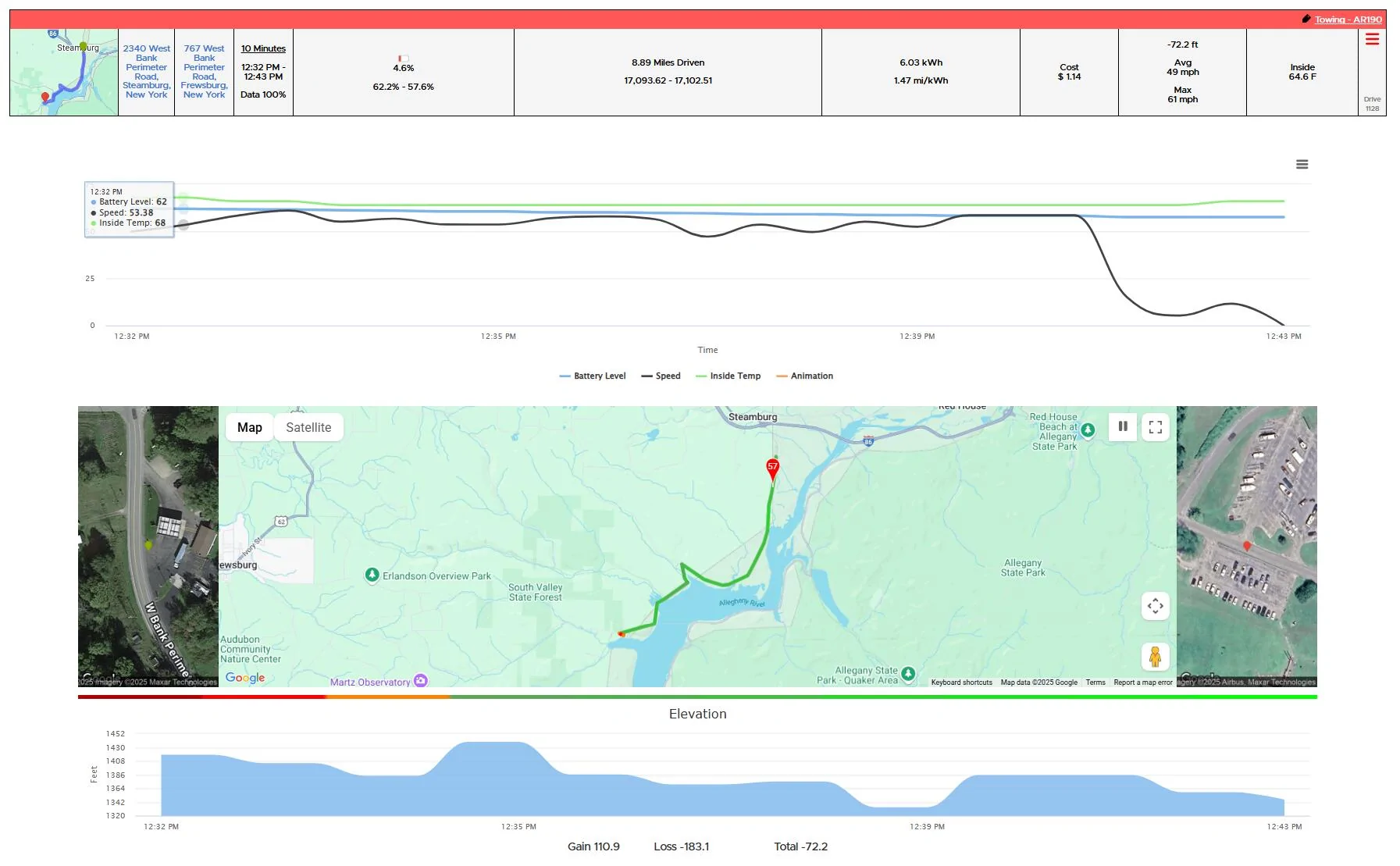Toggle Inside Temp series in legend

click(x=728, y=376)
